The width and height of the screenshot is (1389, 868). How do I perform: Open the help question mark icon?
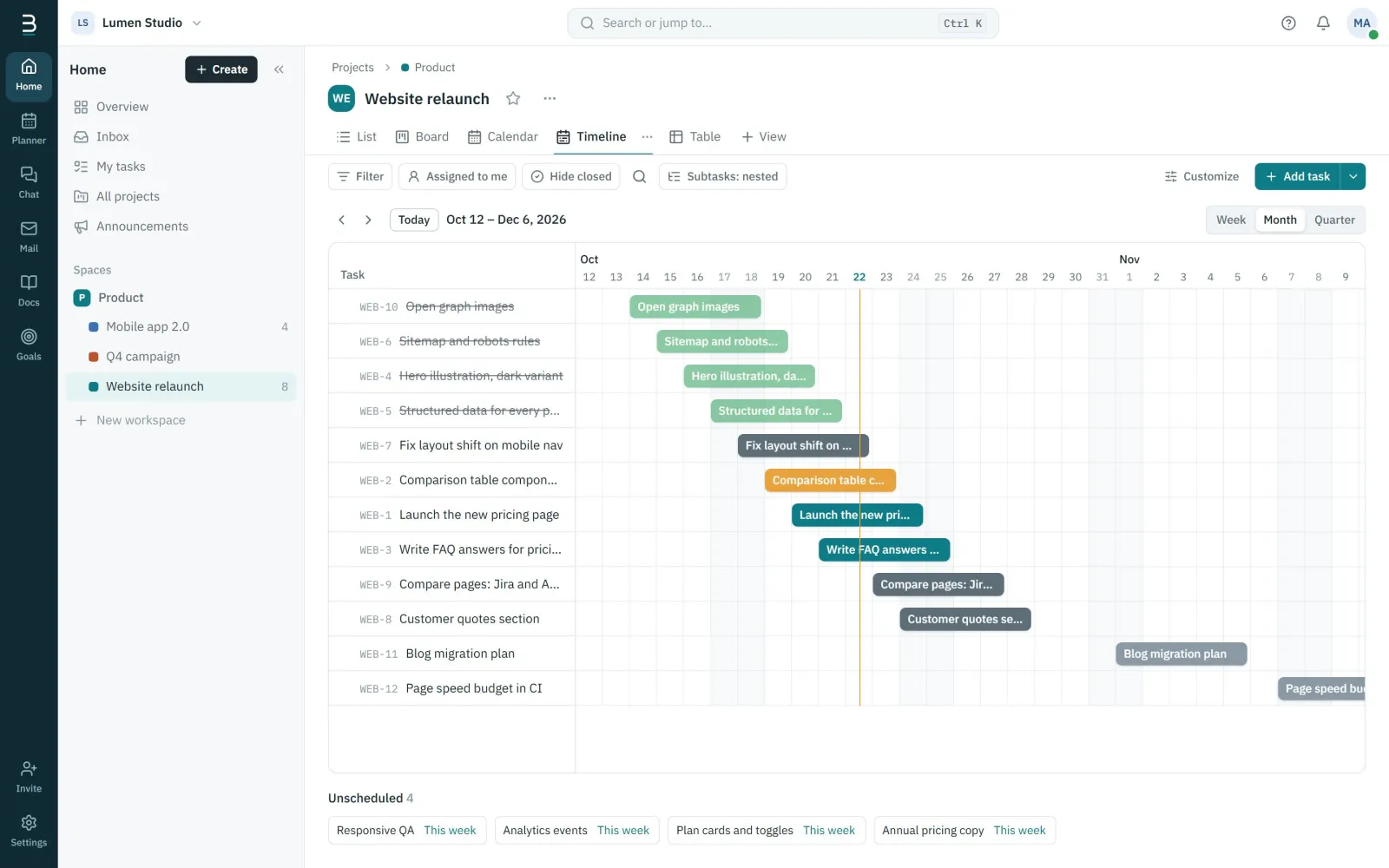tap(1288, 23)
